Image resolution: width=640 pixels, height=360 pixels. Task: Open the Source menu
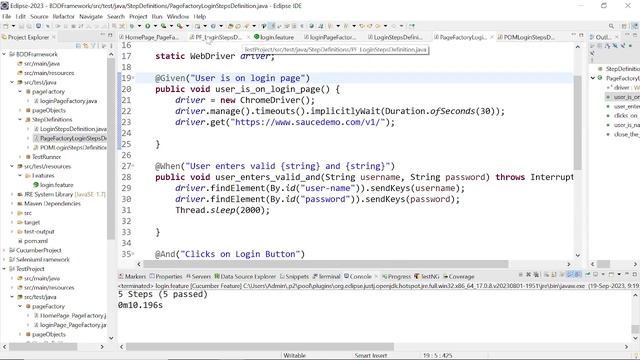(x=39, y=16)
